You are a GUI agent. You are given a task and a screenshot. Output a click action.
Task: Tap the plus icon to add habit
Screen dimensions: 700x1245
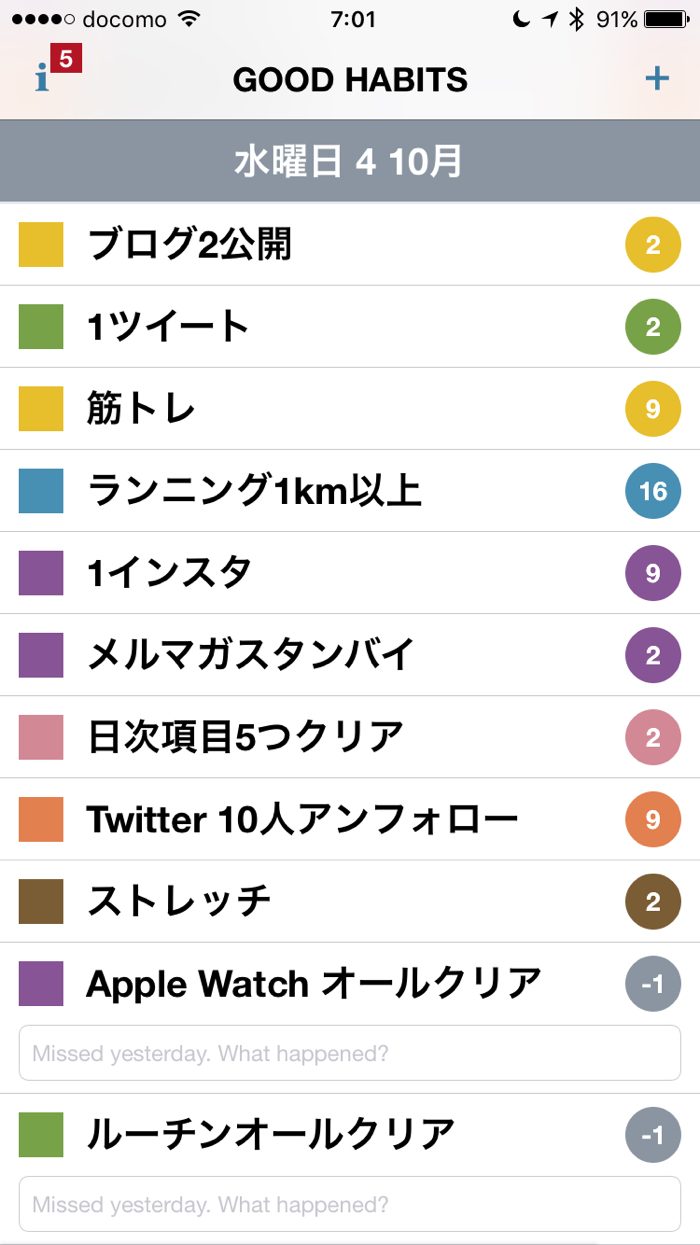(657, 79)
